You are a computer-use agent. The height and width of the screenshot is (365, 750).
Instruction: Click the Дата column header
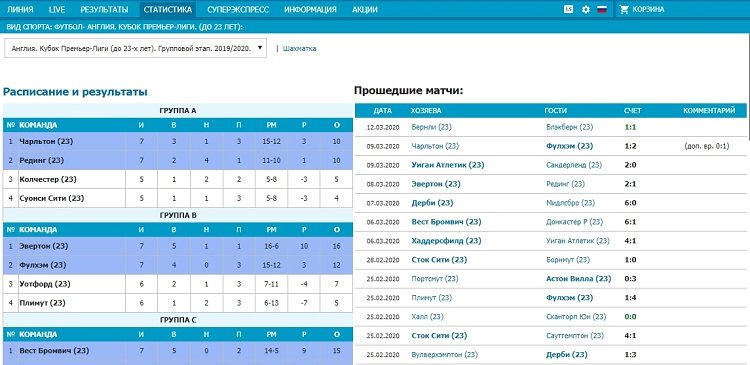[x=383, y=111]
